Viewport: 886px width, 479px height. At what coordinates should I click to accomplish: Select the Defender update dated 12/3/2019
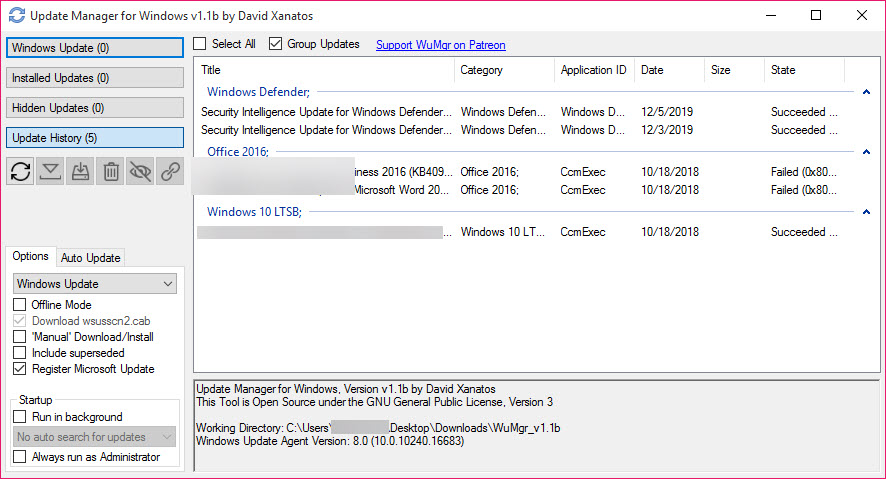pos(520,130)
